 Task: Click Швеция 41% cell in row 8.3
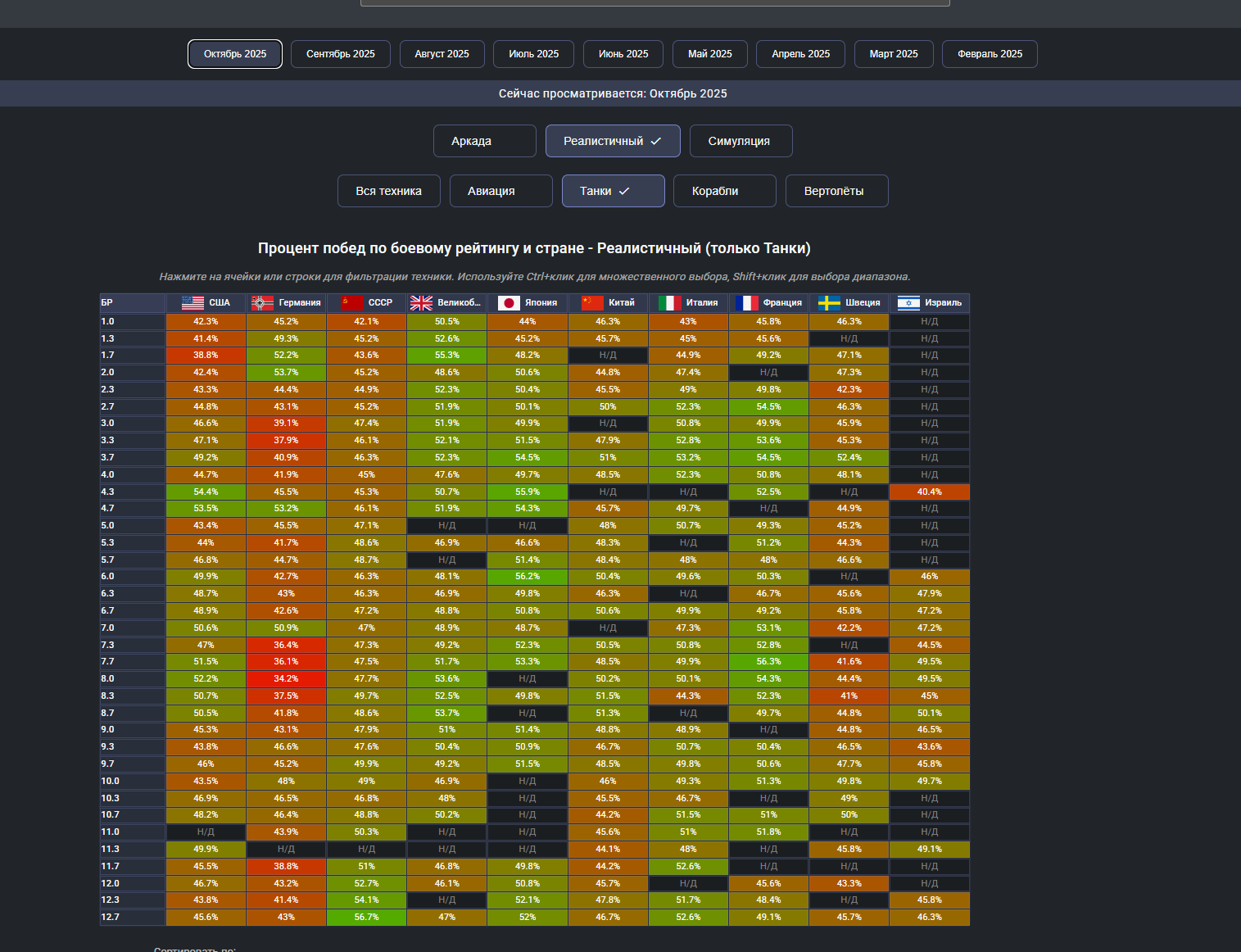coord(849,696)
